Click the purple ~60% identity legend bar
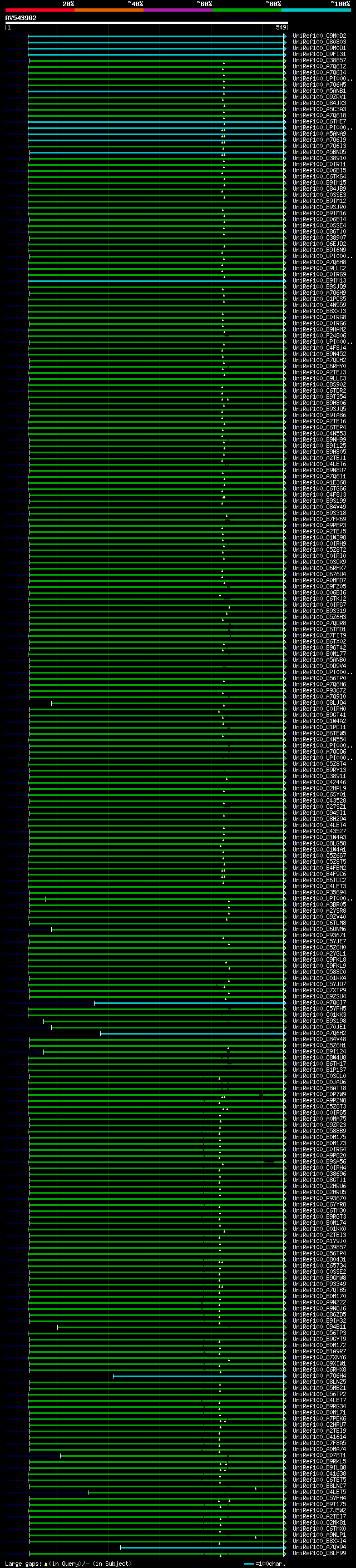This screenshot has height=1568, width=356. (177, 10)
